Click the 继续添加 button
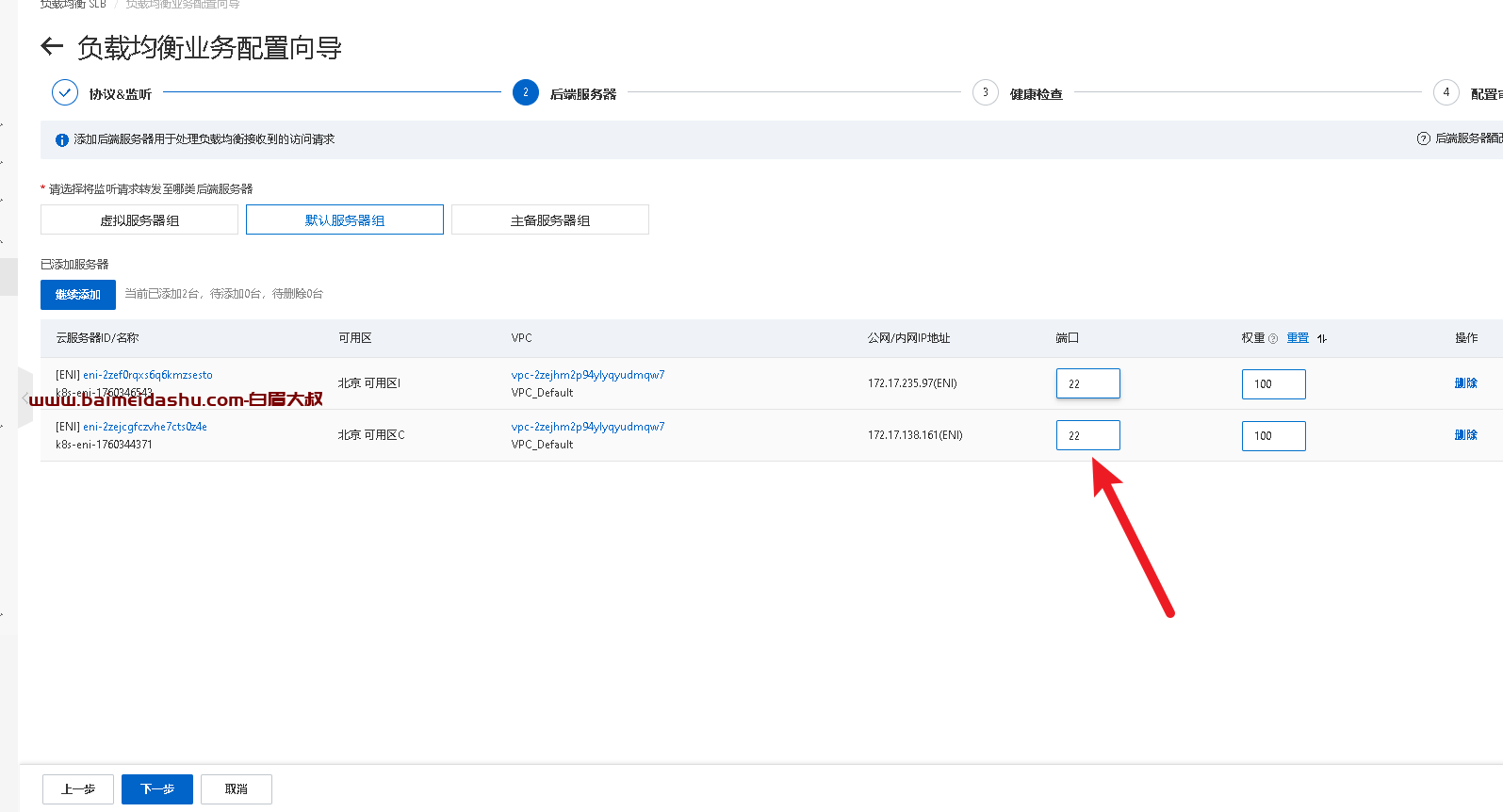Screen dimensions: 1503x812 78,295
